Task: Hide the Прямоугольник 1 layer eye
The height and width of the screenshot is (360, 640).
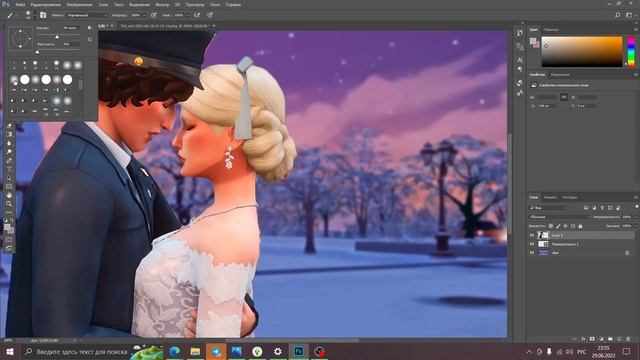Action: [532, 244]
